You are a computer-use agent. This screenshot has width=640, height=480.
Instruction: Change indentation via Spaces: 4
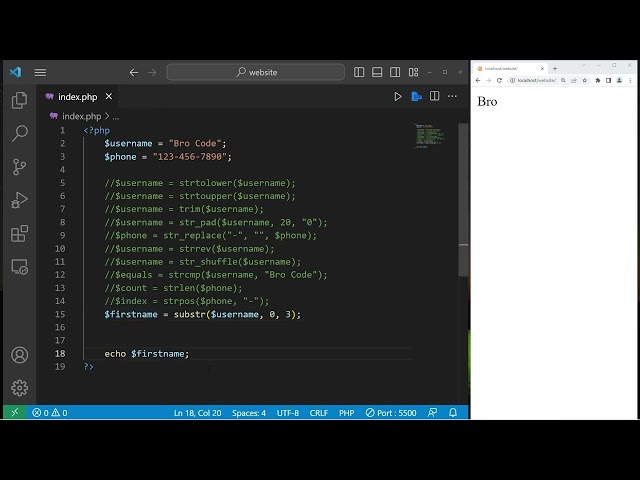[249, 413]
